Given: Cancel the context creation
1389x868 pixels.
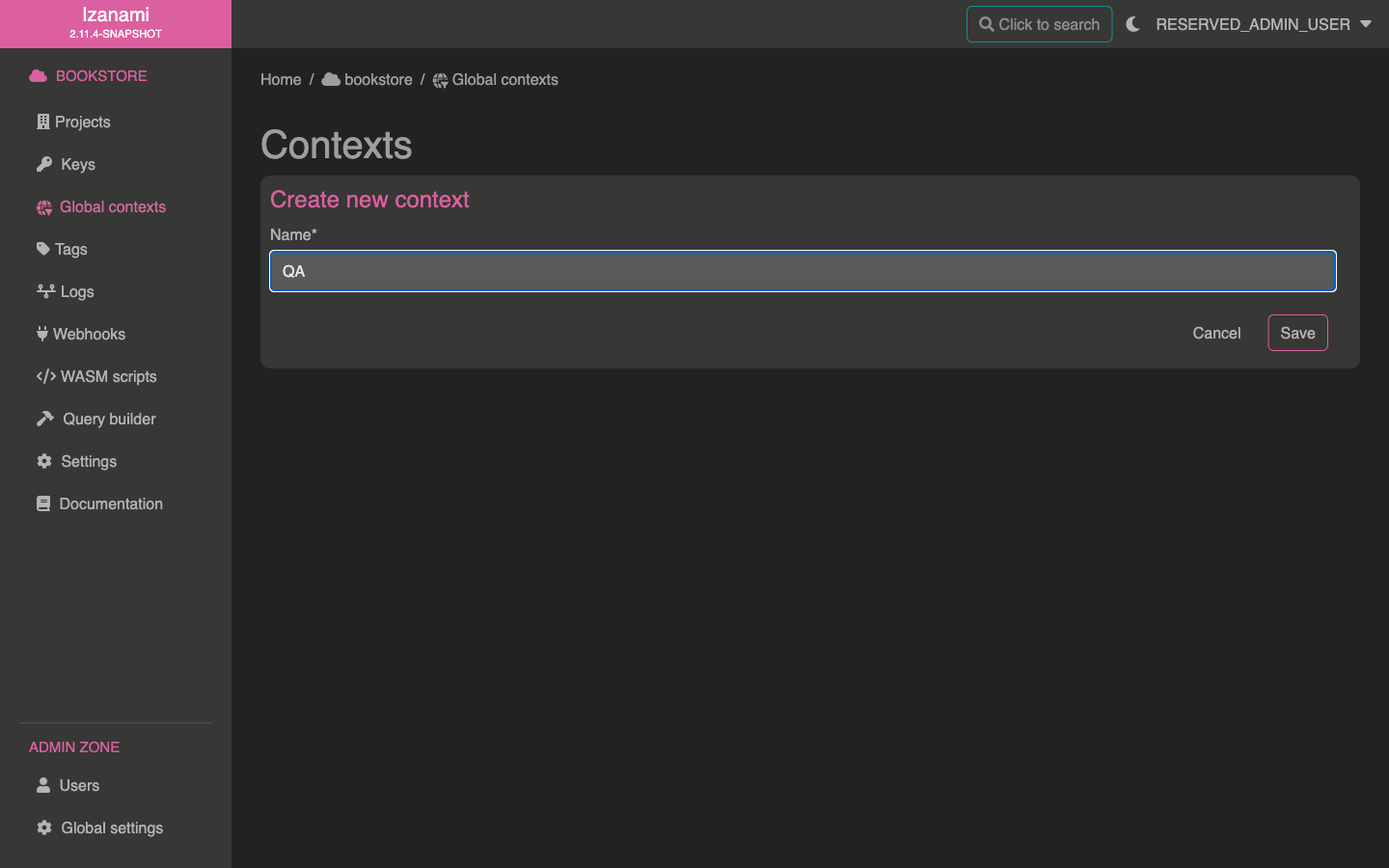Looking at the screenshot, I should click(1216, 333).
